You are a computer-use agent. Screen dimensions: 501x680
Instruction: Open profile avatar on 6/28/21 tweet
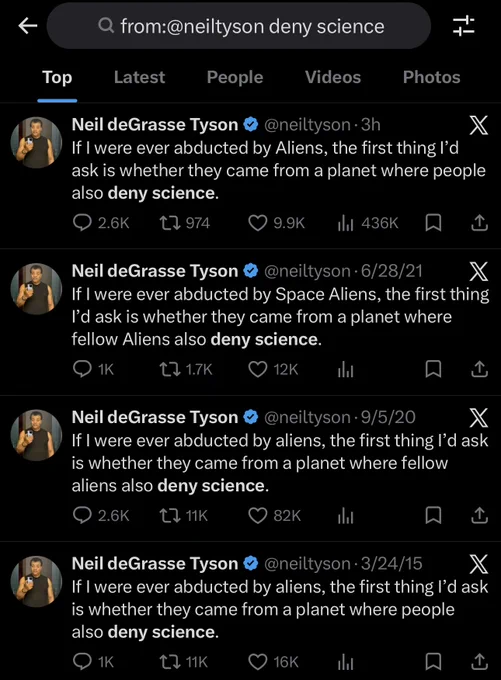(36, 288)
